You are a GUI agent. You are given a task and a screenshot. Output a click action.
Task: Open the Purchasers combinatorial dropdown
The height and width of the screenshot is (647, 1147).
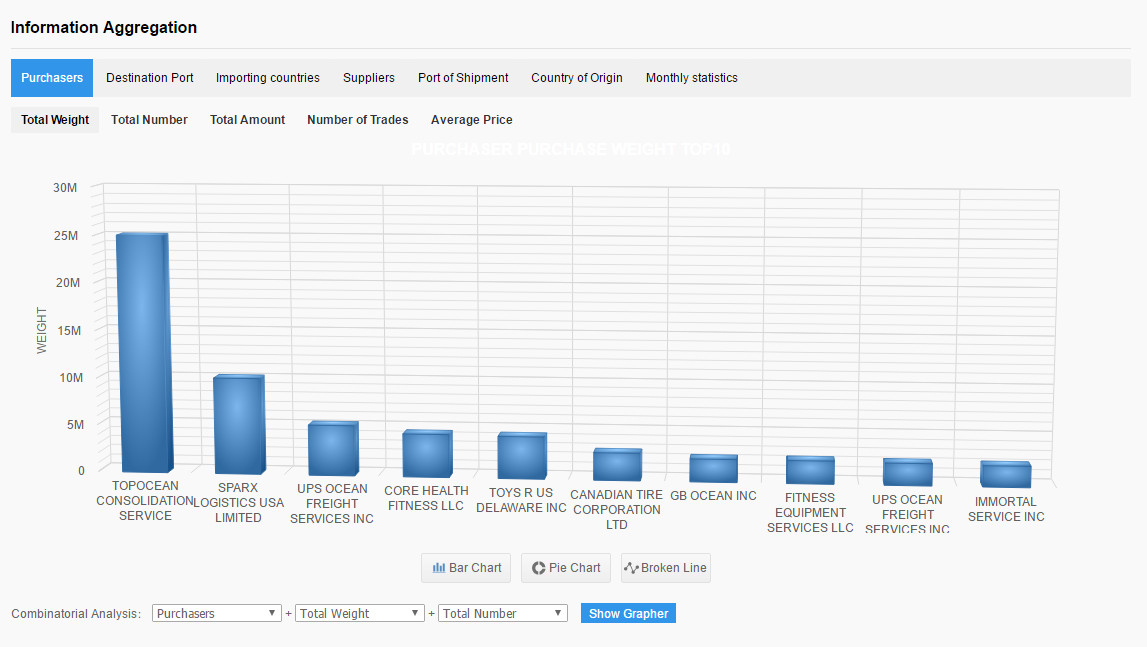pos(216,613)
